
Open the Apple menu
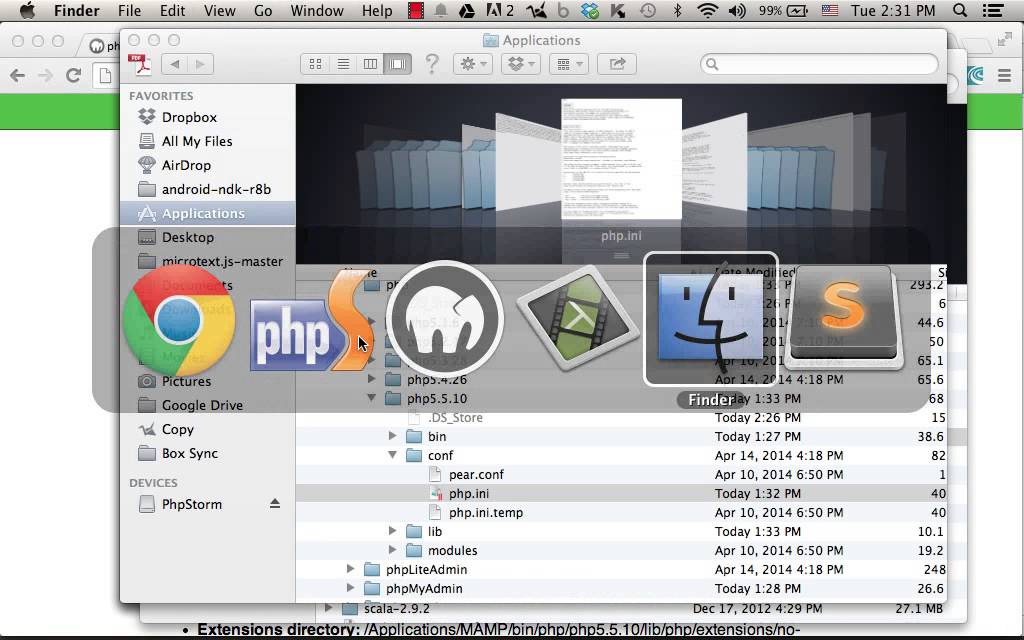(27, 10)
